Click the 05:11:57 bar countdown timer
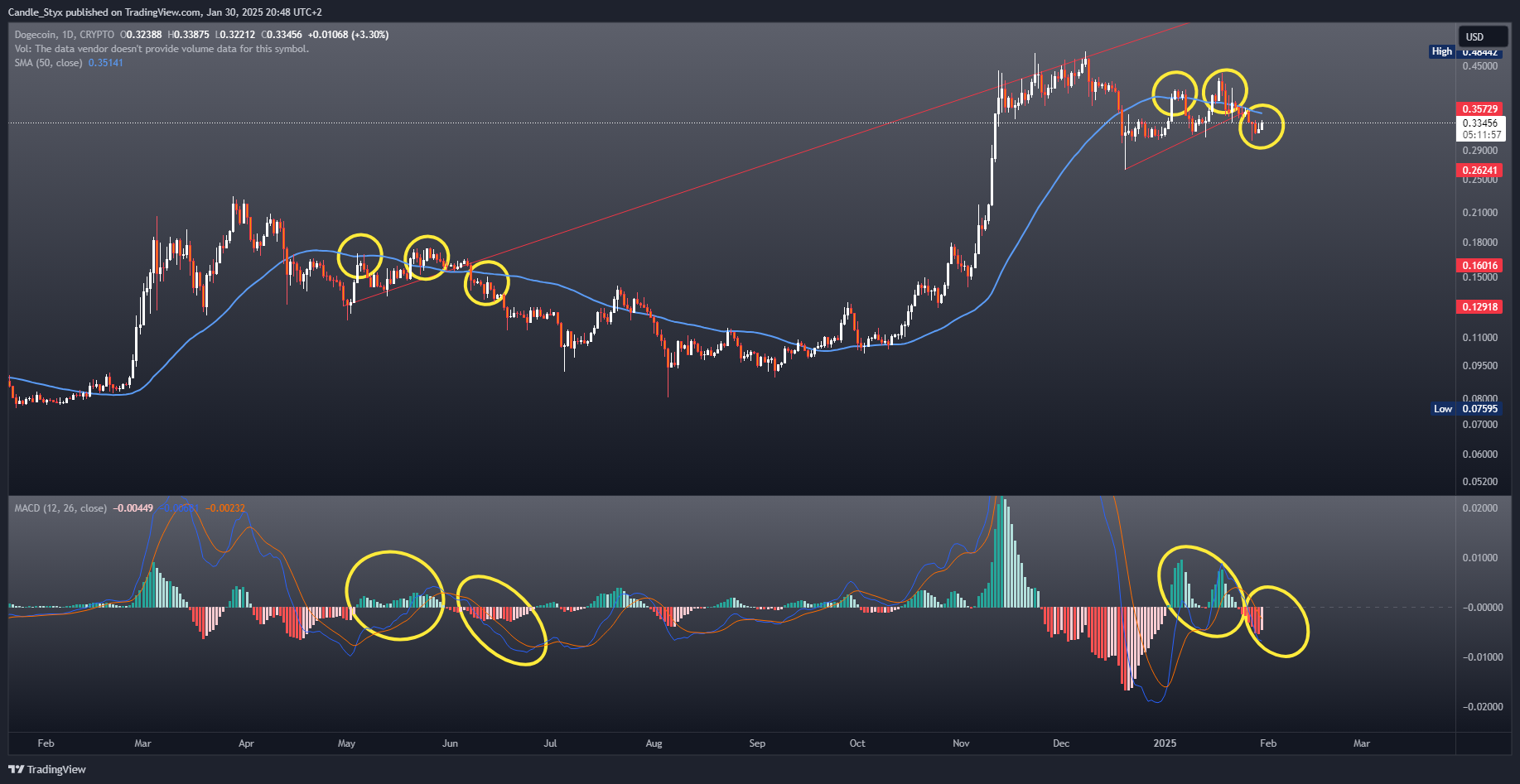 pos(1481,135)
